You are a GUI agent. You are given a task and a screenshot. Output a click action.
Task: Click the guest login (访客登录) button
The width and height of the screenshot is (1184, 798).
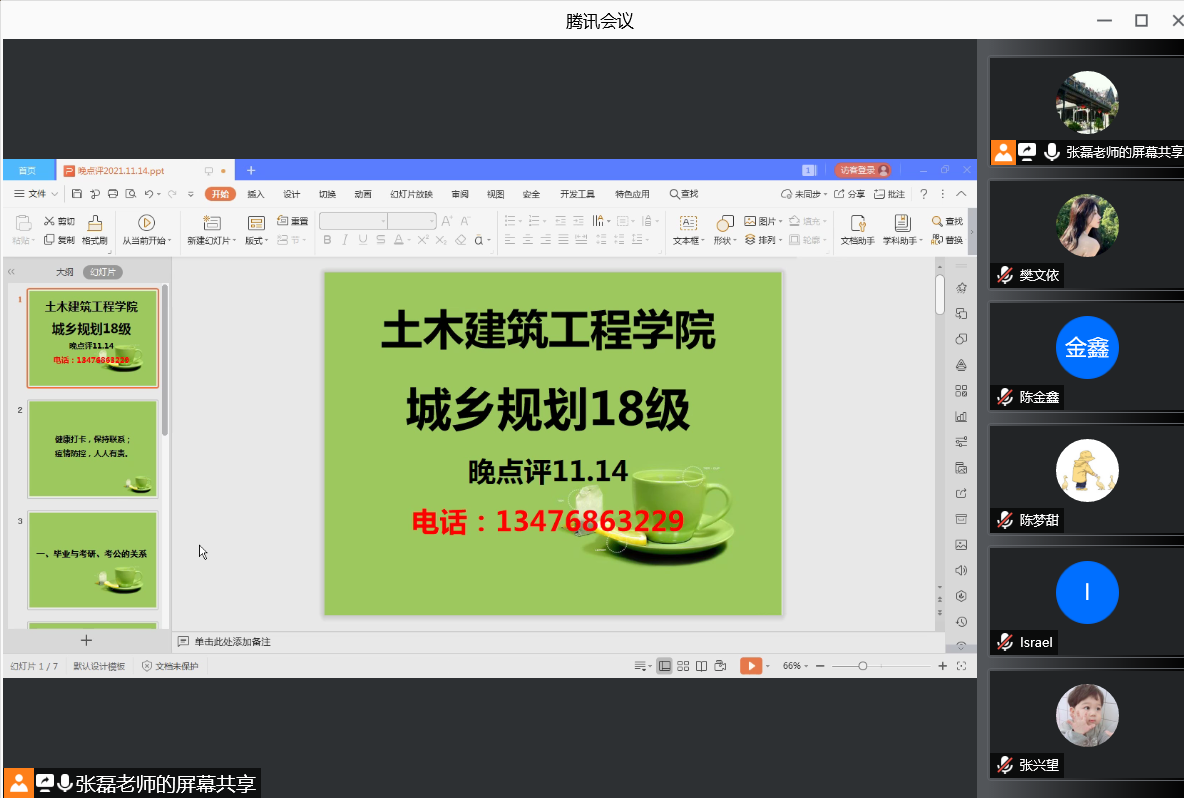click(x=862, y=170)
